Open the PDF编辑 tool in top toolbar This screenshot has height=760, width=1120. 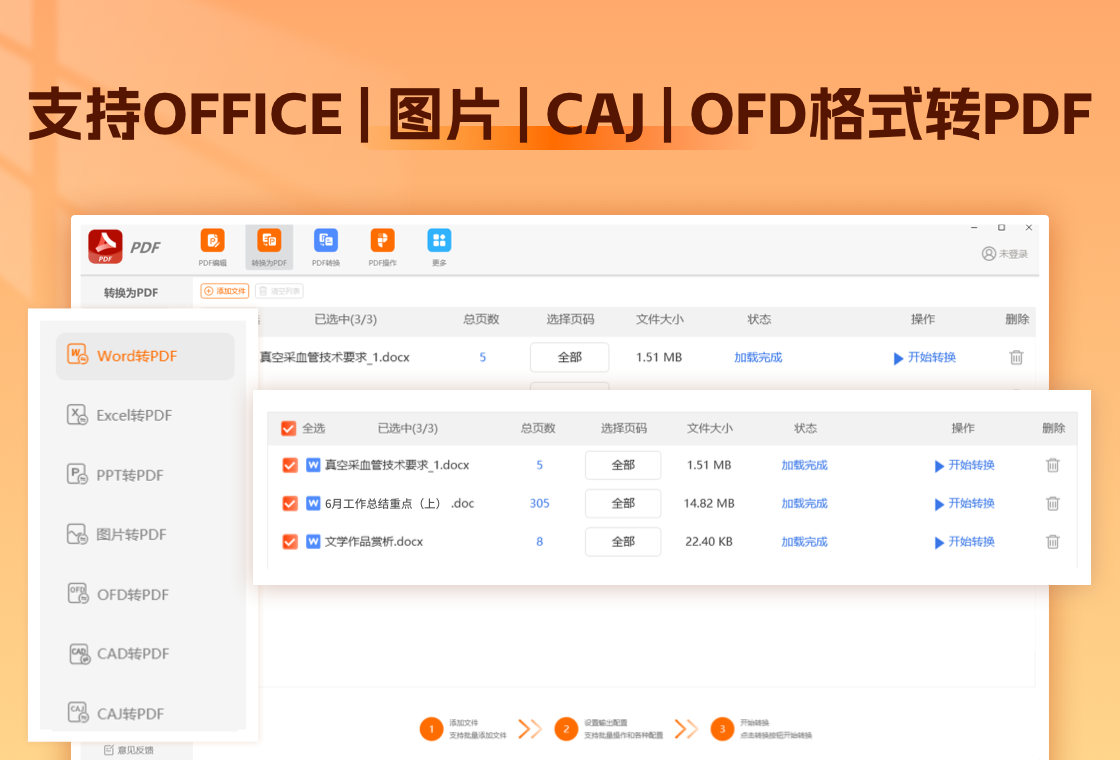tap(212, 247)
